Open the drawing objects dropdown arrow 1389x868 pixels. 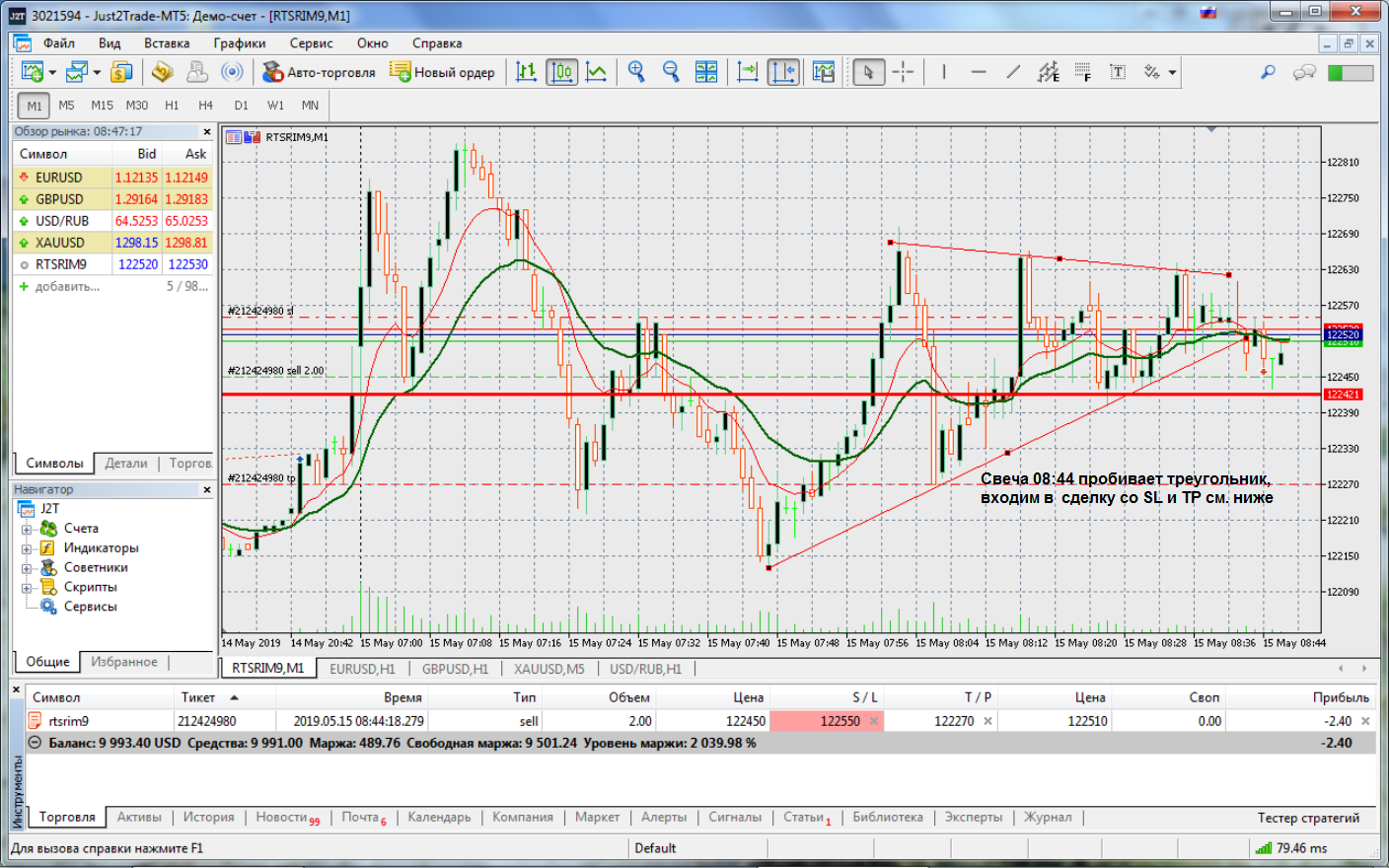(x=1172, y=72)
